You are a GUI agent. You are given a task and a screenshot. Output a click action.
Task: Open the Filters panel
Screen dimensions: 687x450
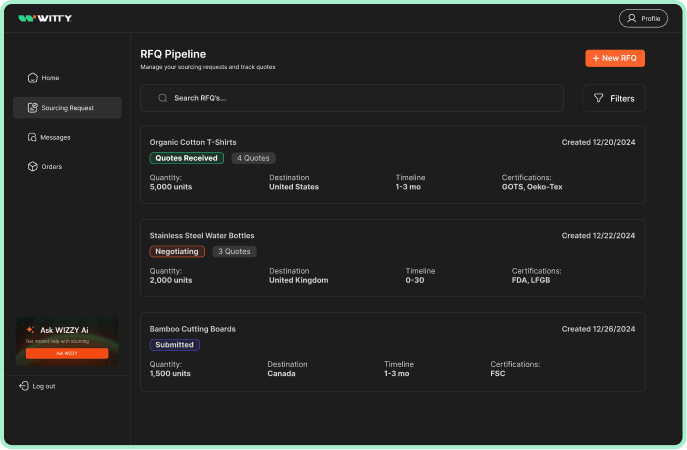(614, 98)
